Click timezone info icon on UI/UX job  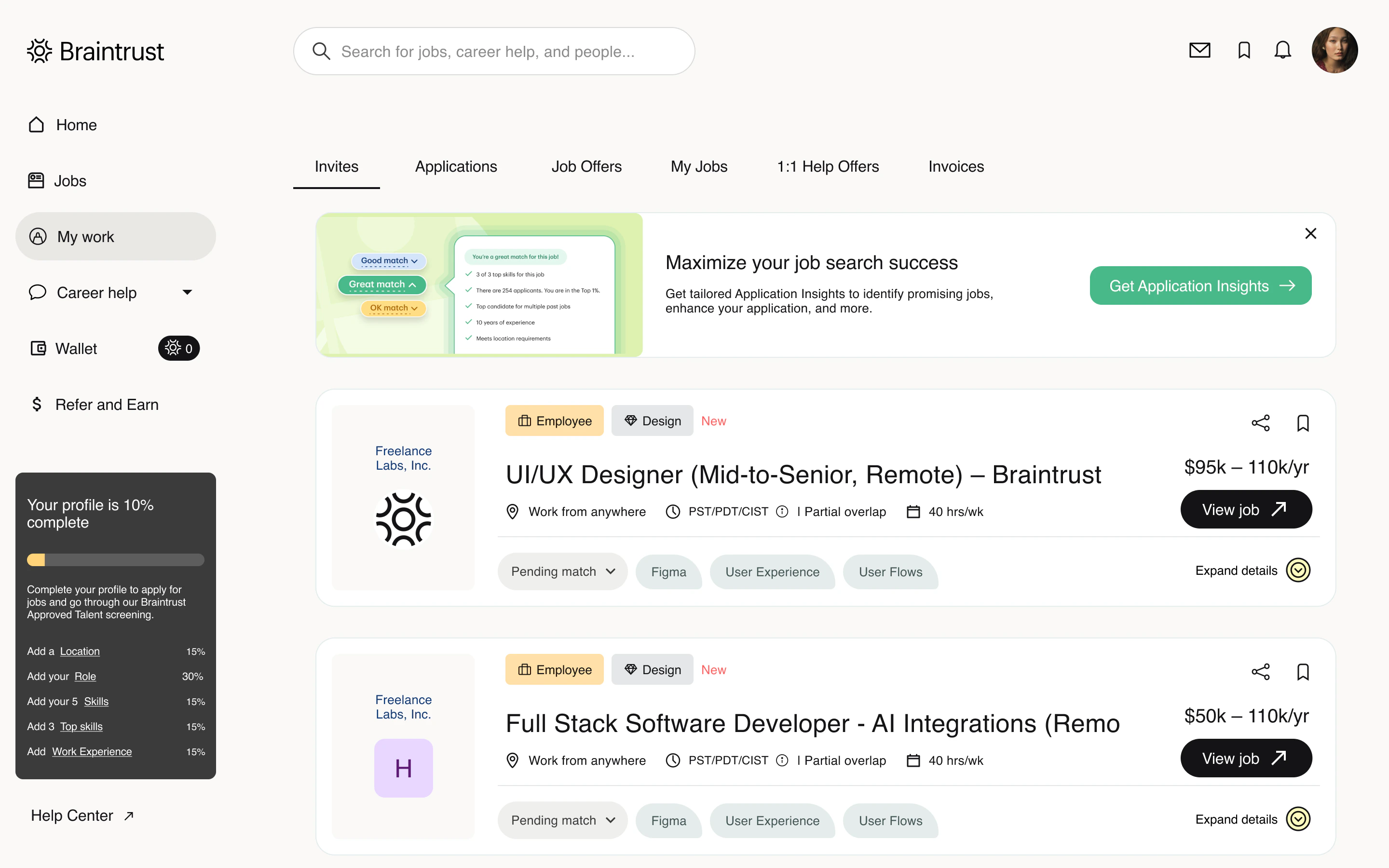click(x=782, y=512)
